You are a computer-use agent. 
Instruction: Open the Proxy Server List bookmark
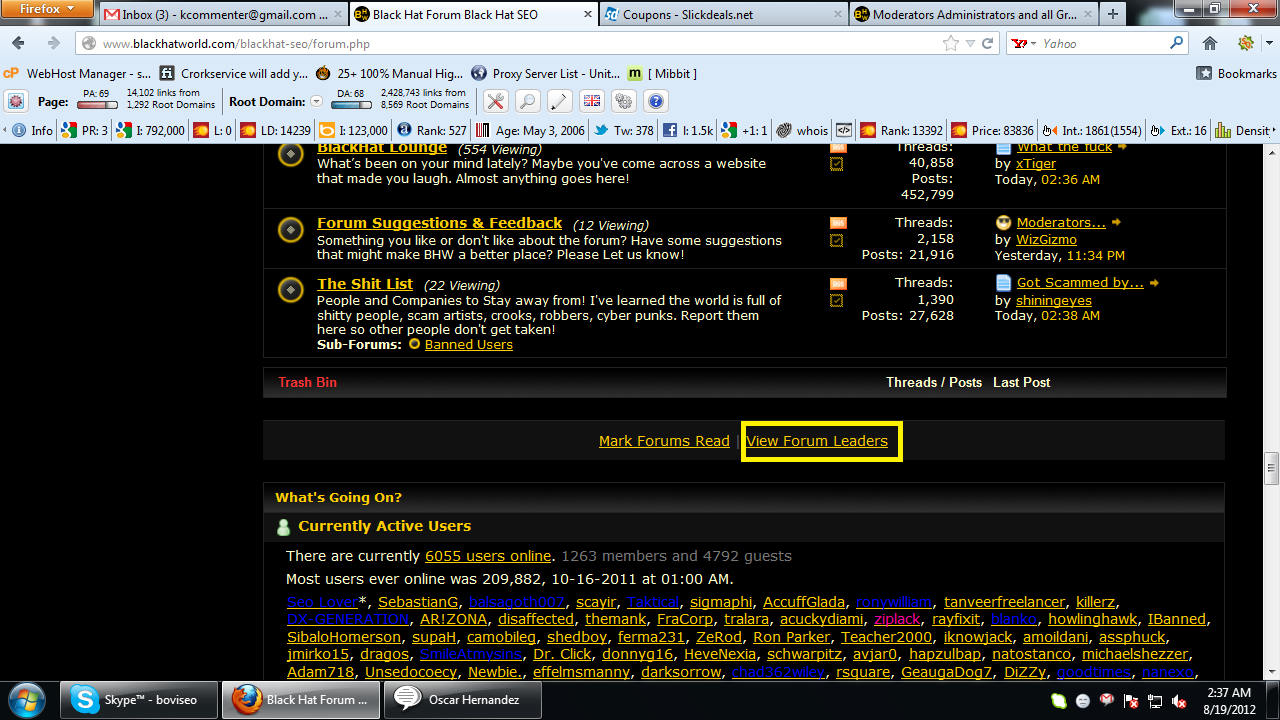(x=545, y=73)
